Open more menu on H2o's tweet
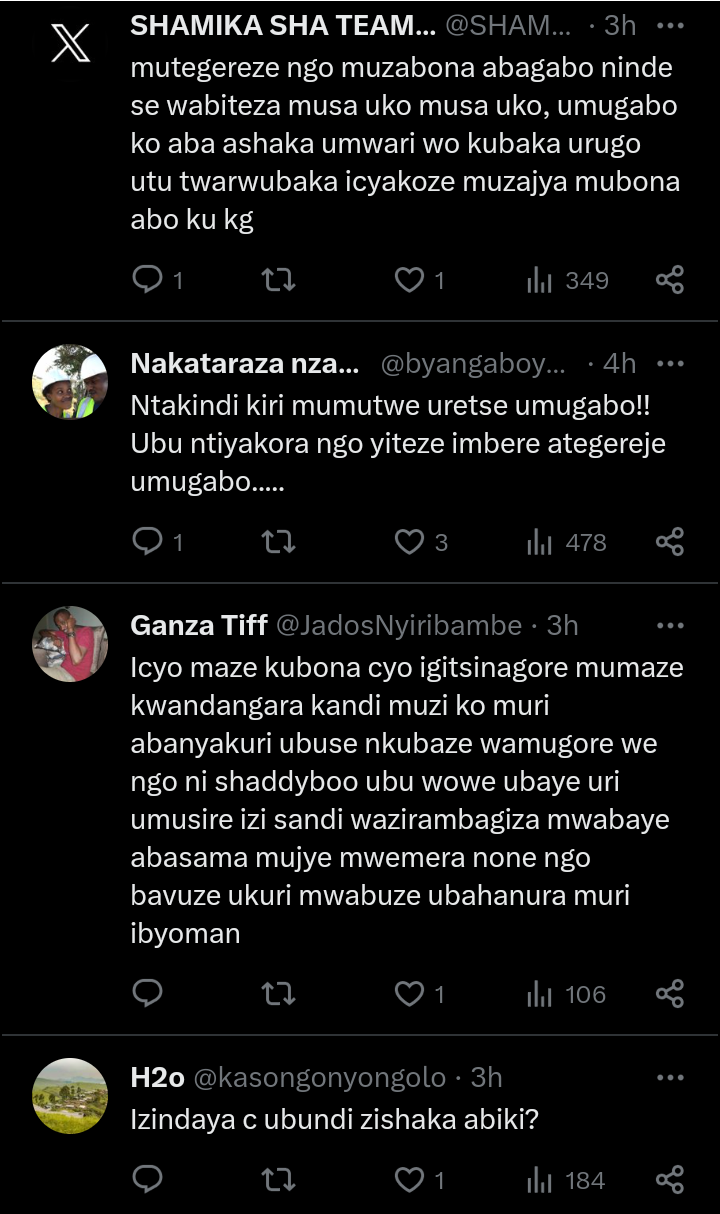Image resolution: width=720 pixels, height=1214 pixels. click(x=669, y=1077)
